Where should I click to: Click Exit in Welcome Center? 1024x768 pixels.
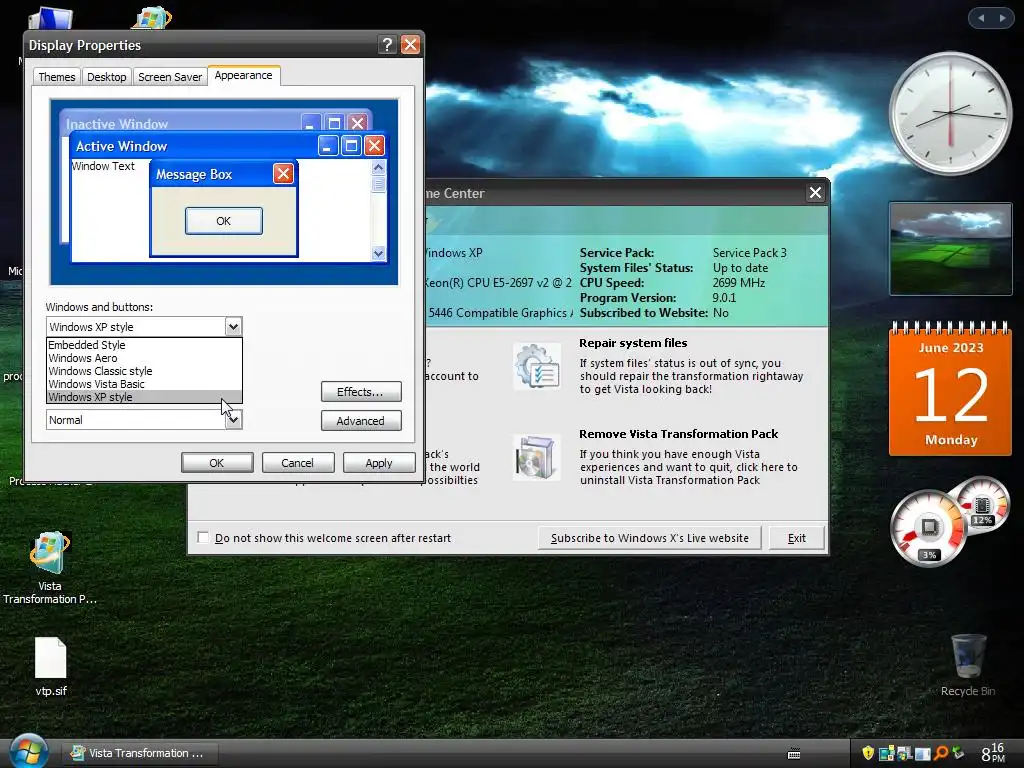[797, 538]
